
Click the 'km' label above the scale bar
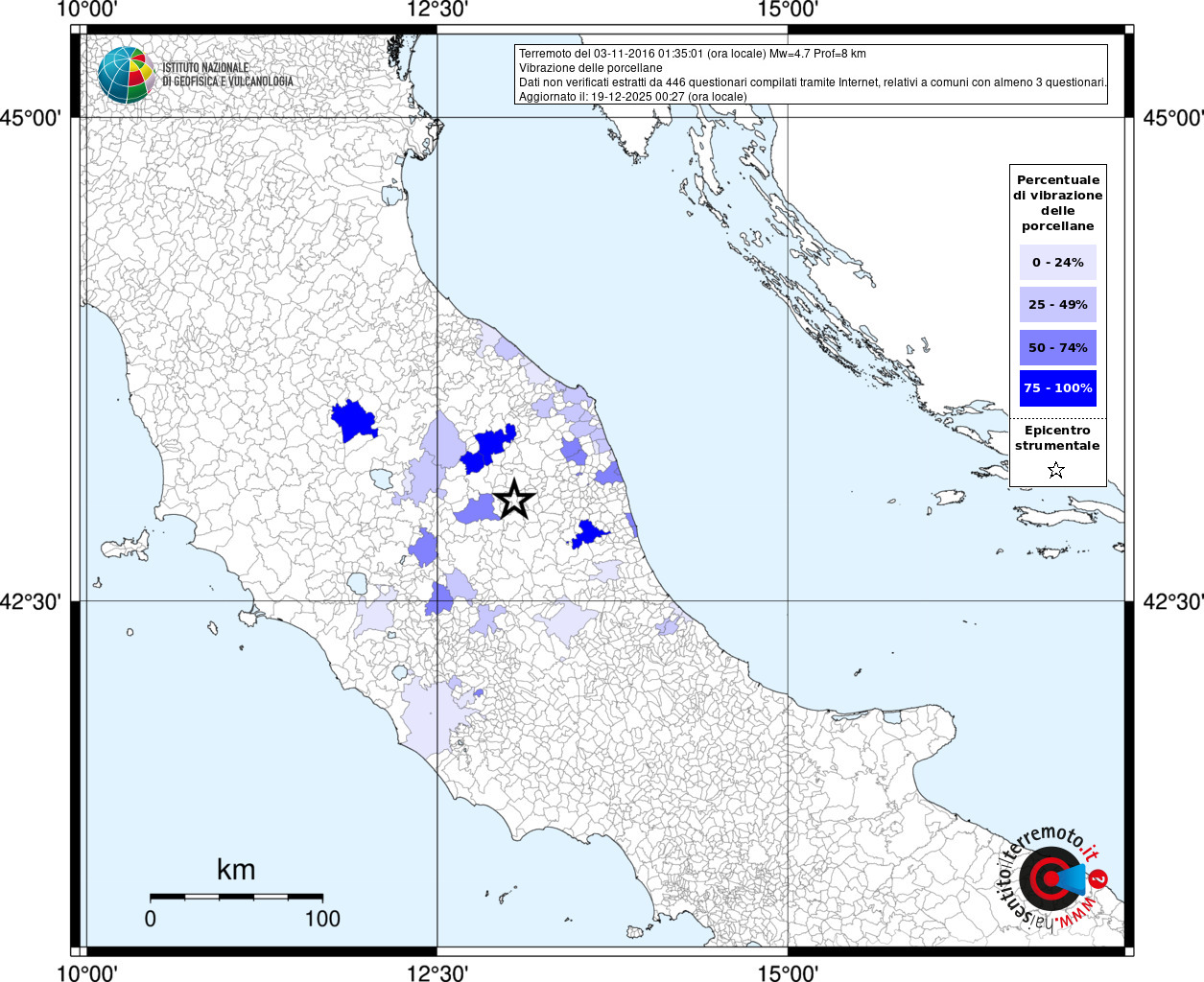tap(236, 870)
